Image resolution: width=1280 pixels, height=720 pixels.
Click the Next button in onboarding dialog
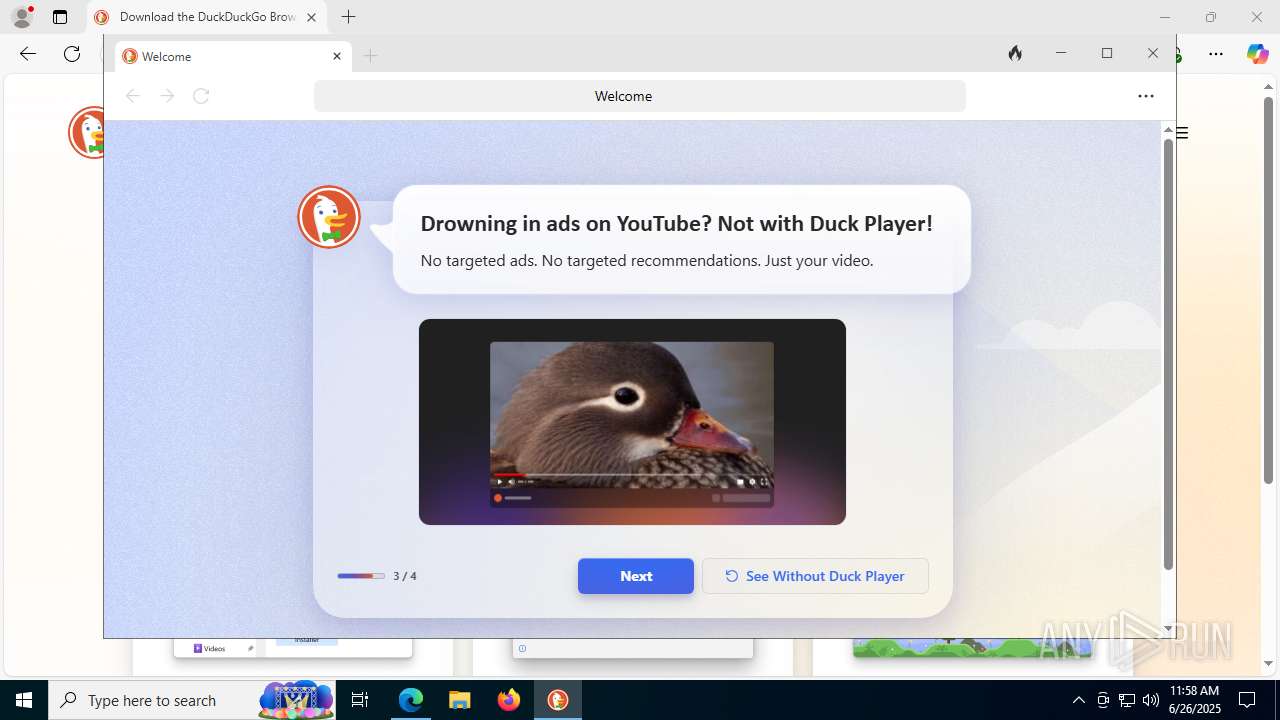click(x=636, y=576)
